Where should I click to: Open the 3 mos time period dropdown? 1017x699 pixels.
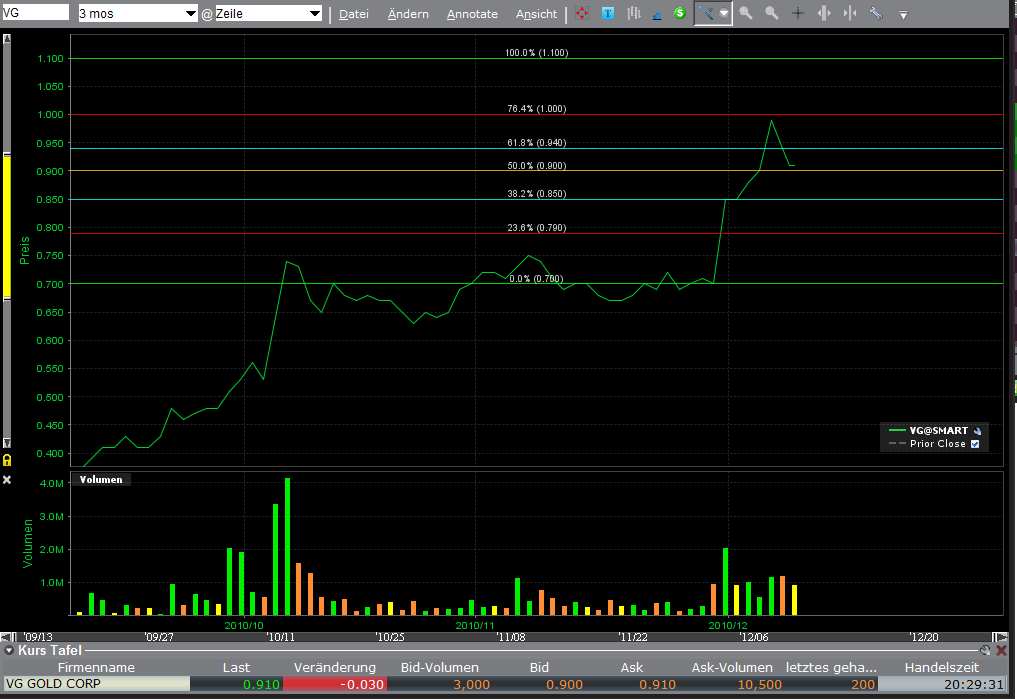(138, 14)
